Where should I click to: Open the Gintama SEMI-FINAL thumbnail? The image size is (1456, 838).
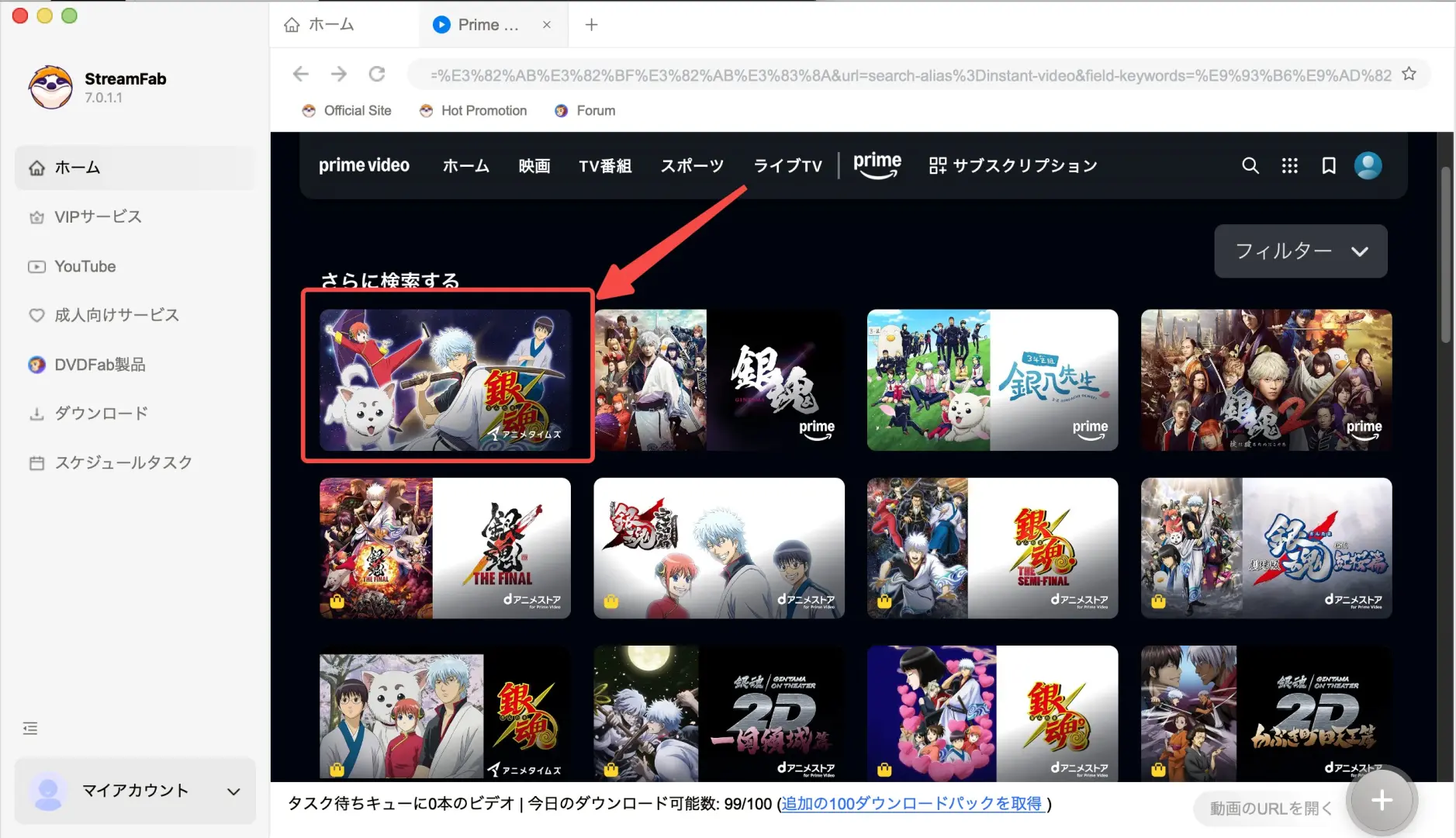(992, 548)
